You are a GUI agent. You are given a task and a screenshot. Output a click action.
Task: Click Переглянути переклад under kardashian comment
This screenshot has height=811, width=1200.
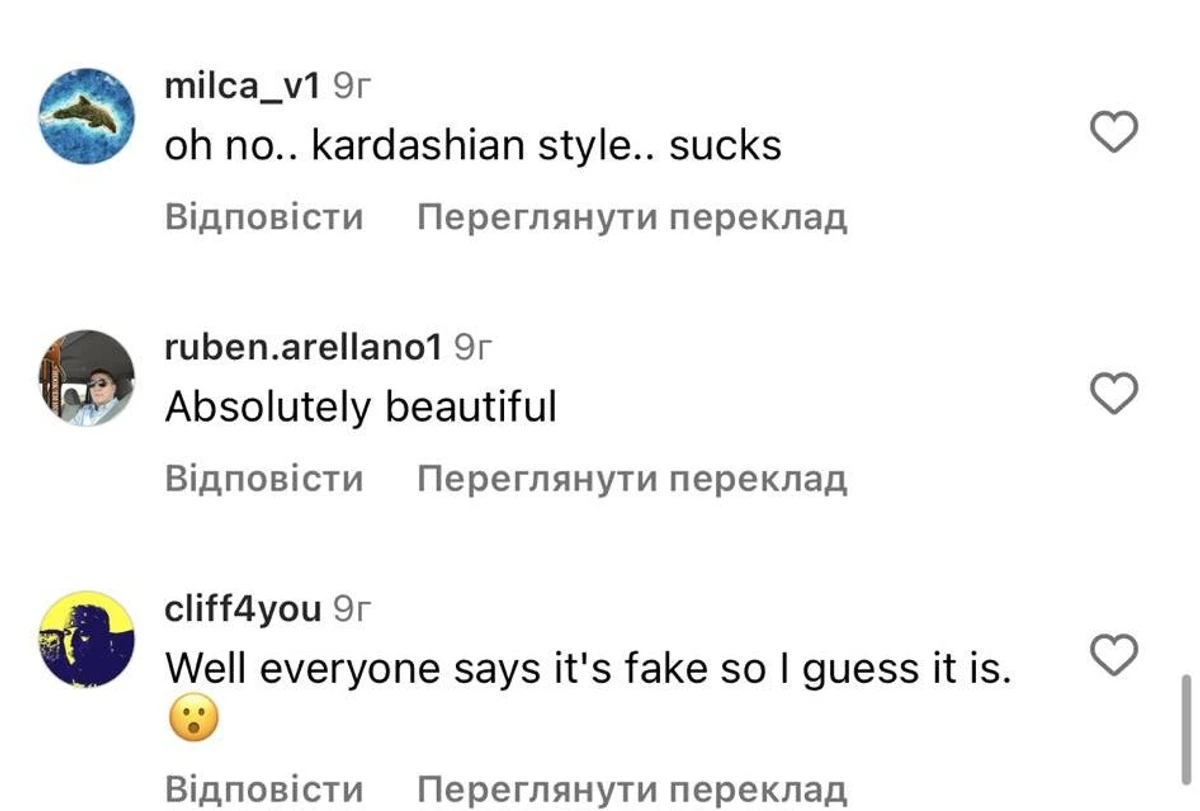[x=632, y=217]
